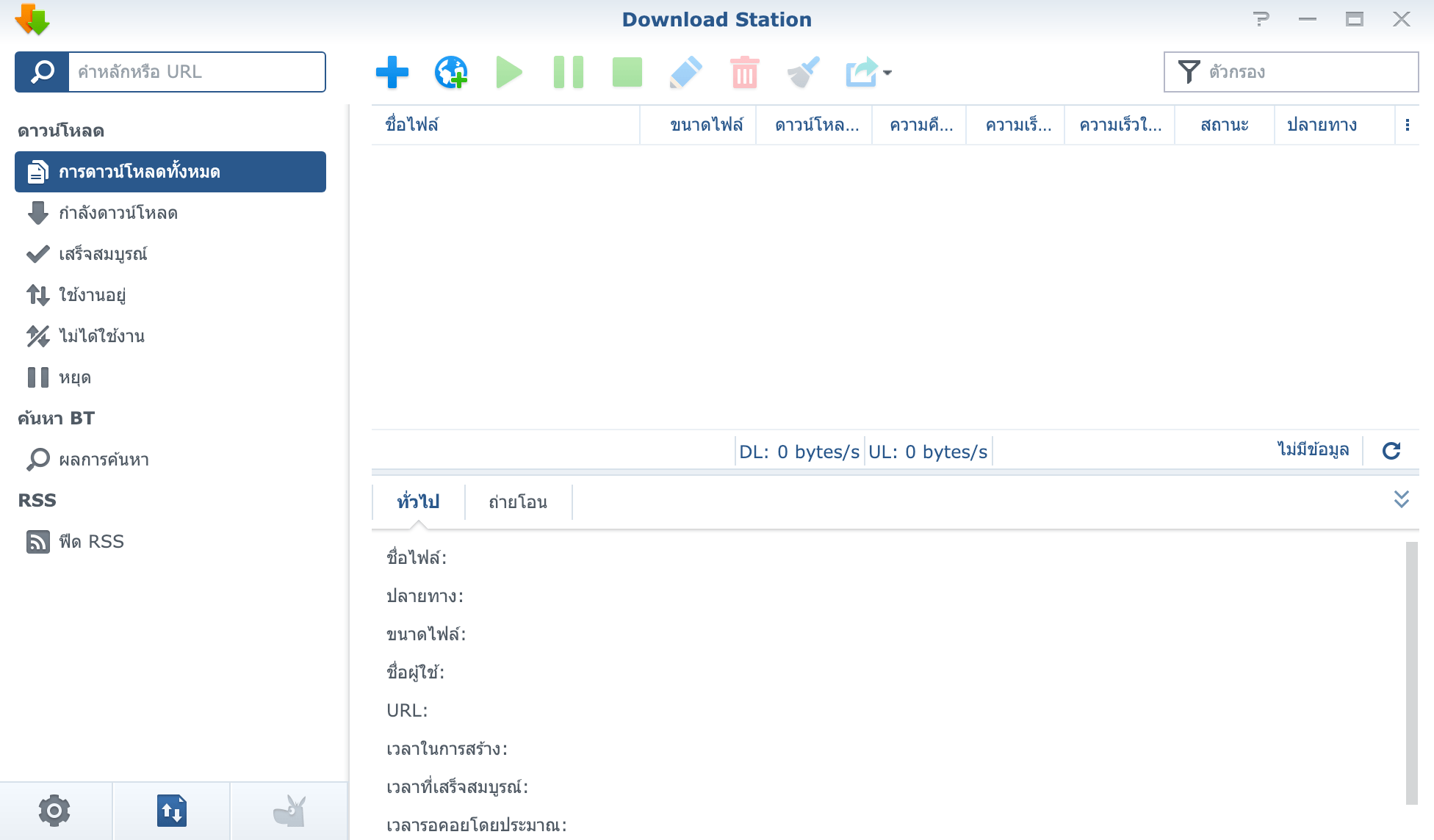Open the share action dropdown arrow
This screenshot has height=840, width=1434.
(887, 72)
